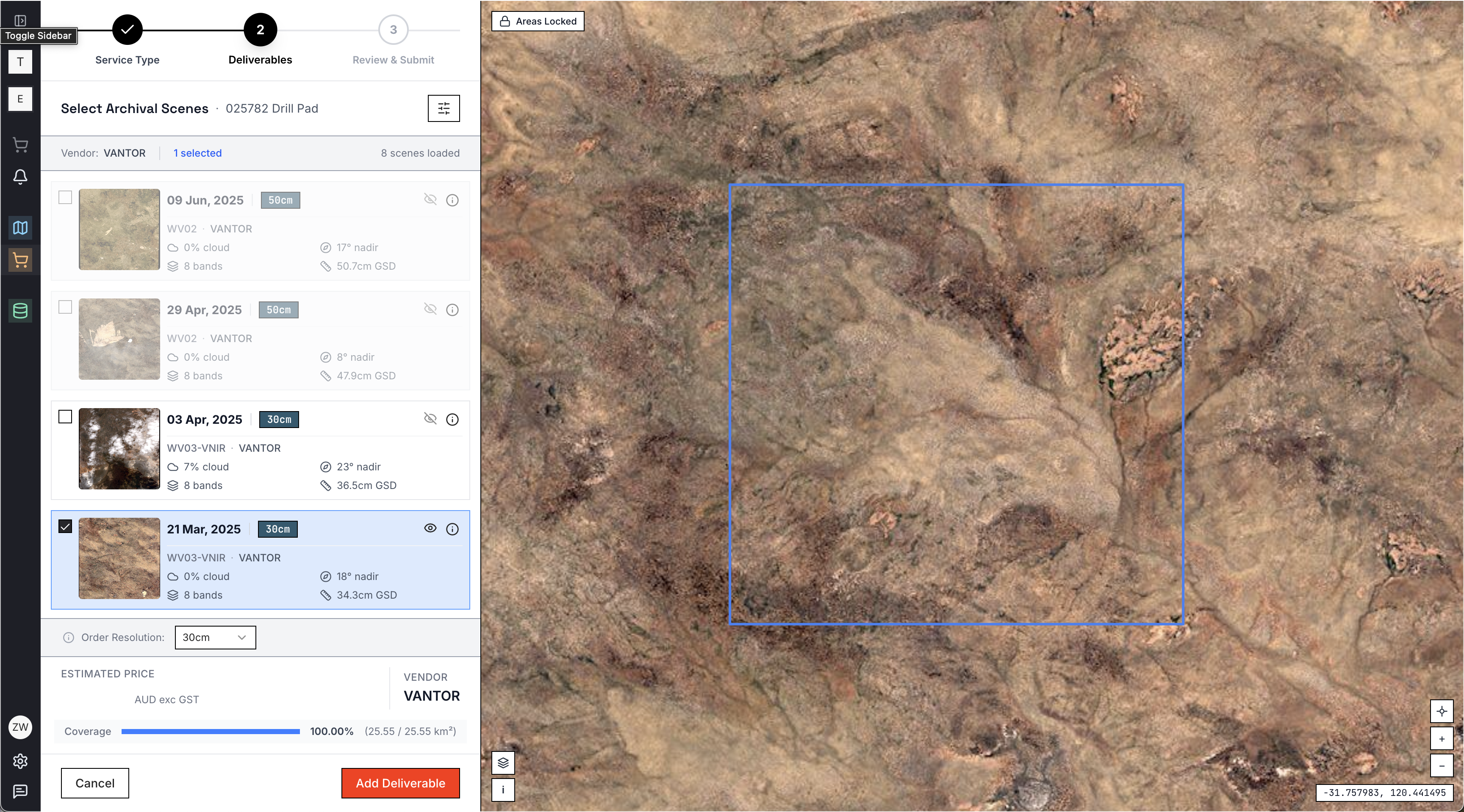Screen dimensions: 1464x812
Task: Toggle the map layers icon
Action: (x=502, y=763)
